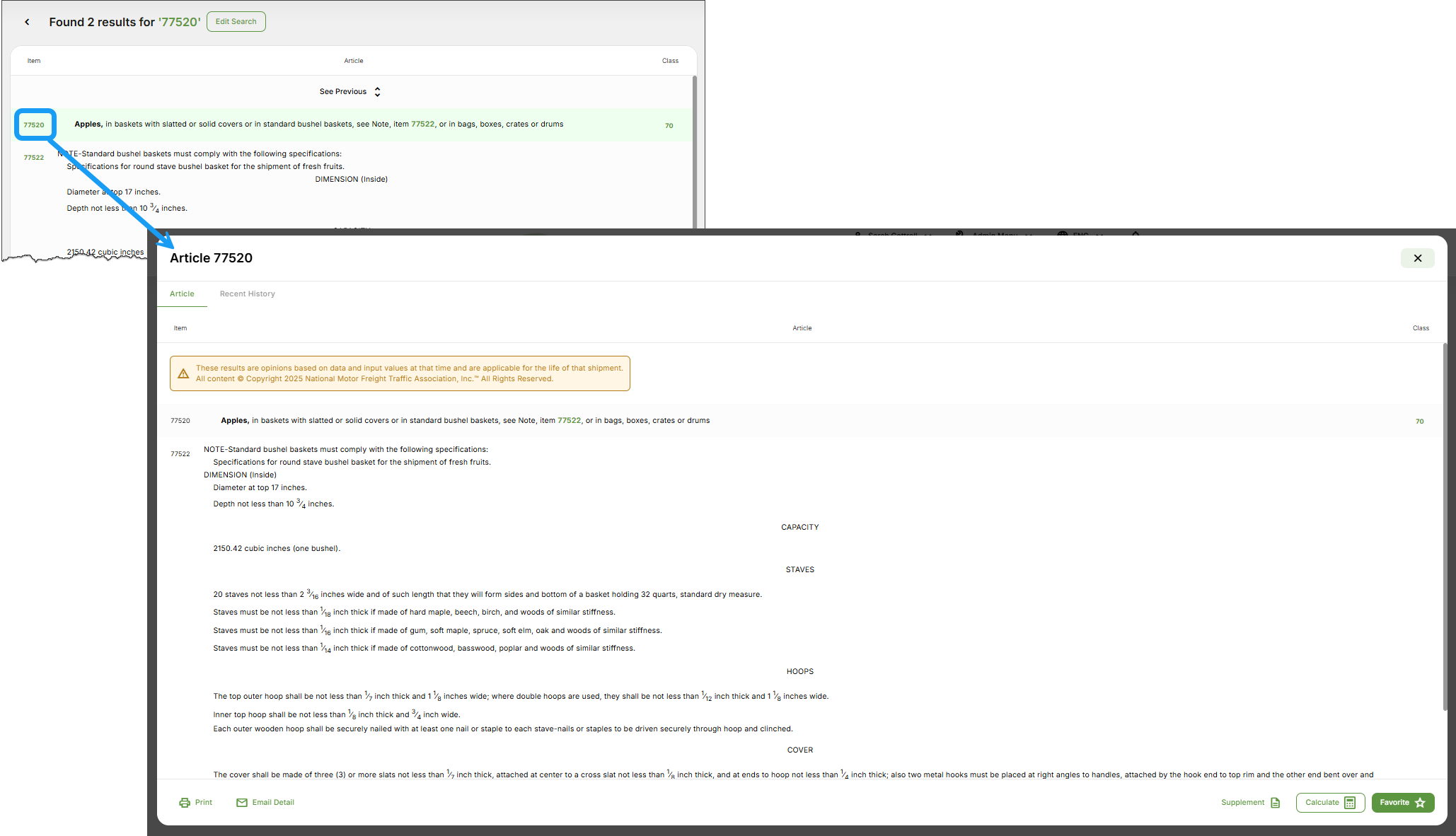Open the Admin Menu dropdown
The height and width of the screenshot is (836, 1456).
click(994, 236)
